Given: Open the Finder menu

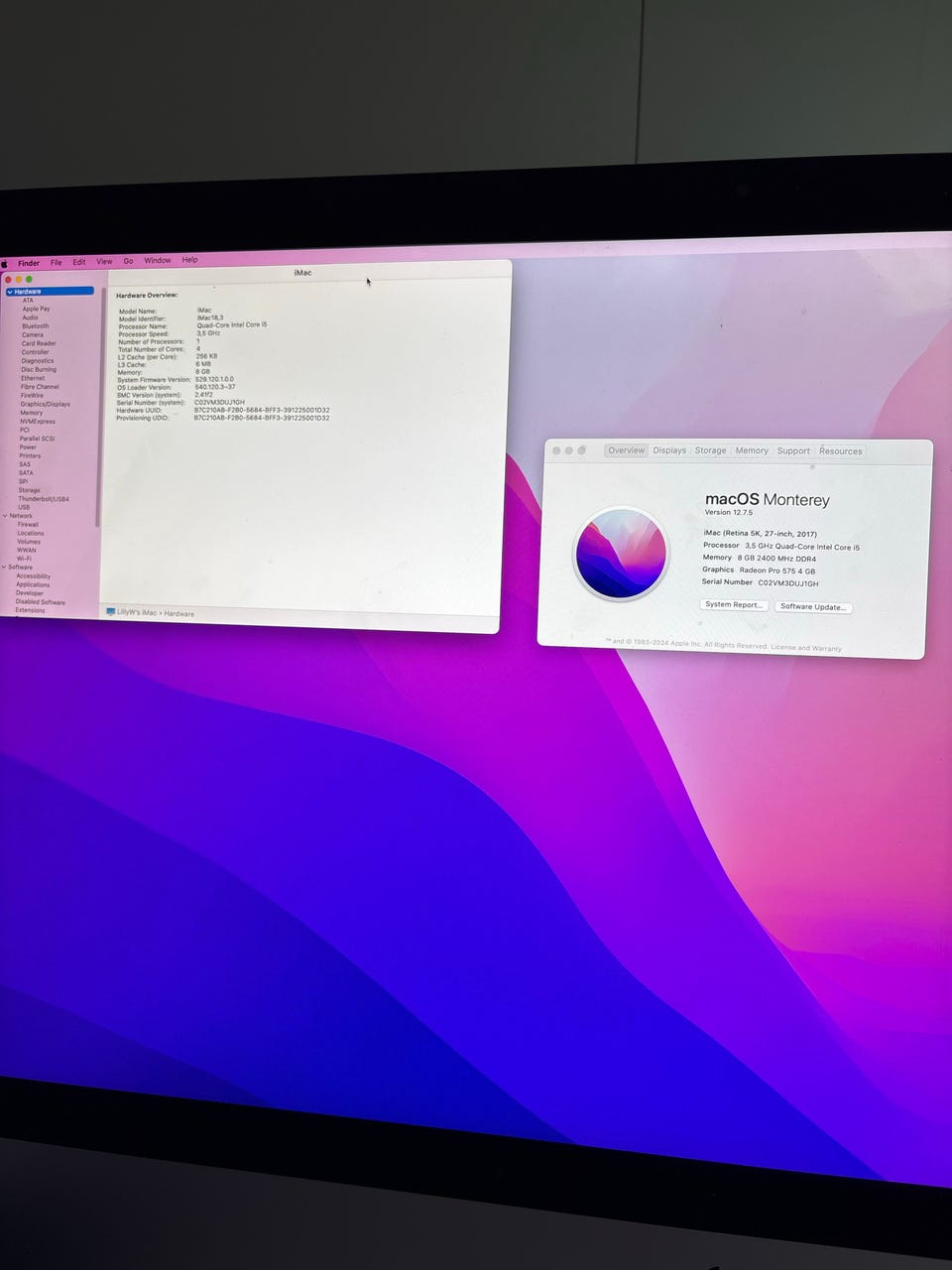Looking at the screenshot, I should click(x=29, y=263).
